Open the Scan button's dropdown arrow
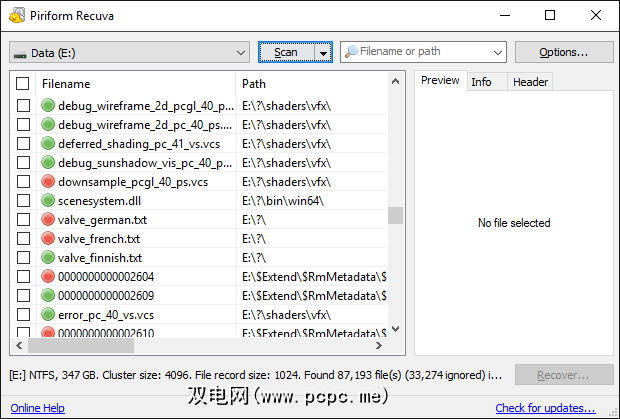This screenshot has height=419, width=620. pos(323,53)
